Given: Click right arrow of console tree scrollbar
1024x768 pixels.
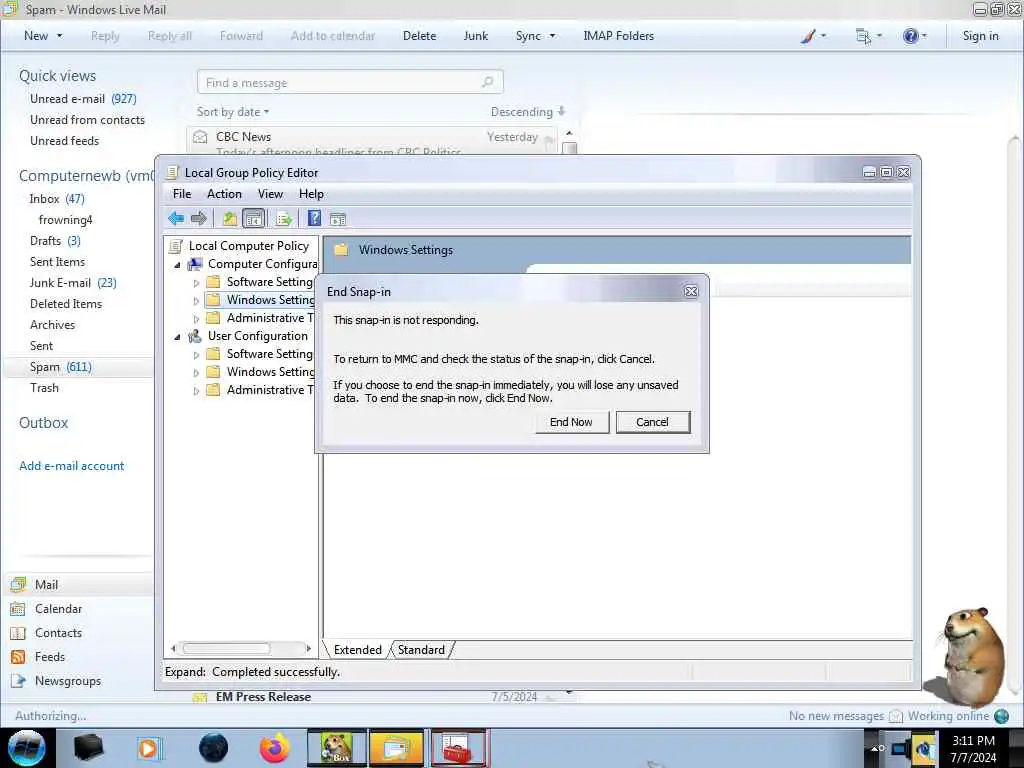Looking at the screenshot, I should (308, 648).
